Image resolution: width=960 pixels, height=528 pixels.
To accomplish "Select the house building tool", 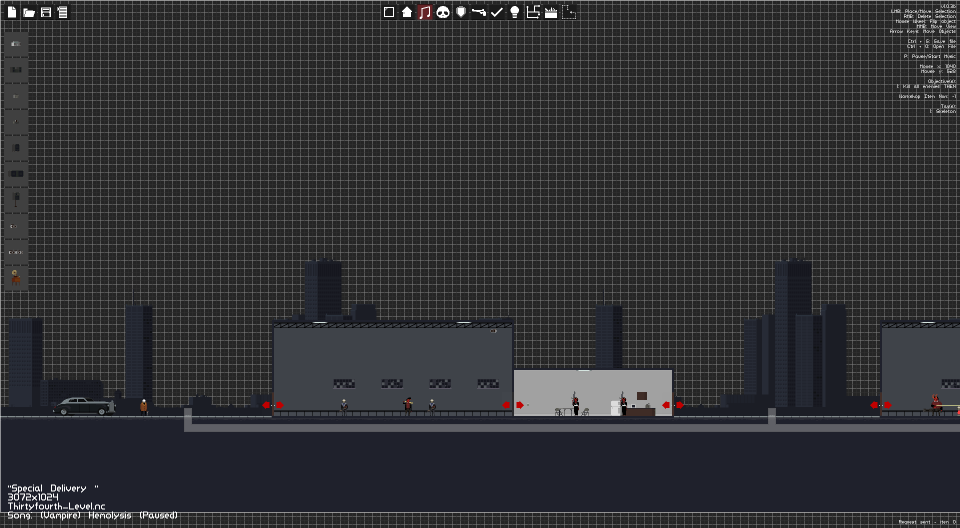I will point(407,12).
